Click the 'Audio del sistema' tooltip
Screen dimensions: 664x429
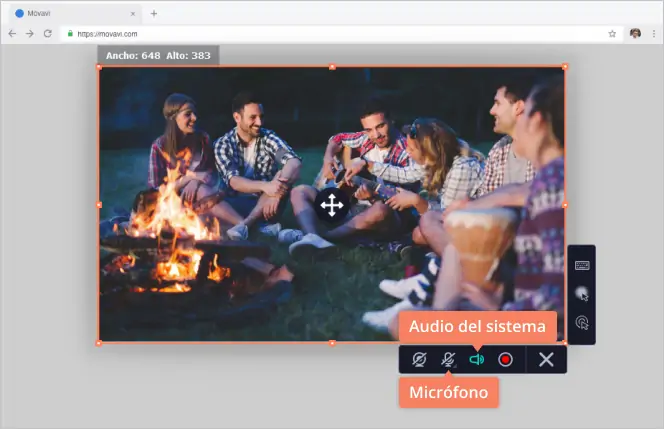point(477,327)
